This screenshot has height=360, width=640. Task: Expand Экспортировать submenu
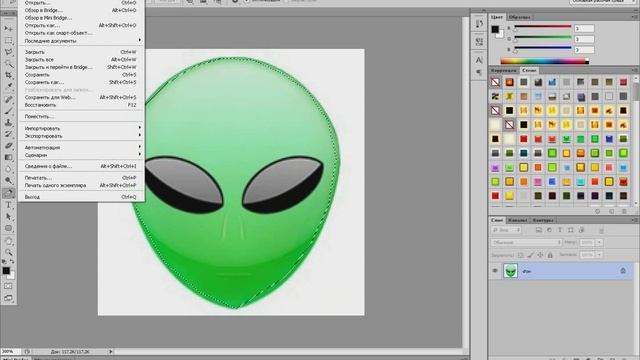[82, 136]
